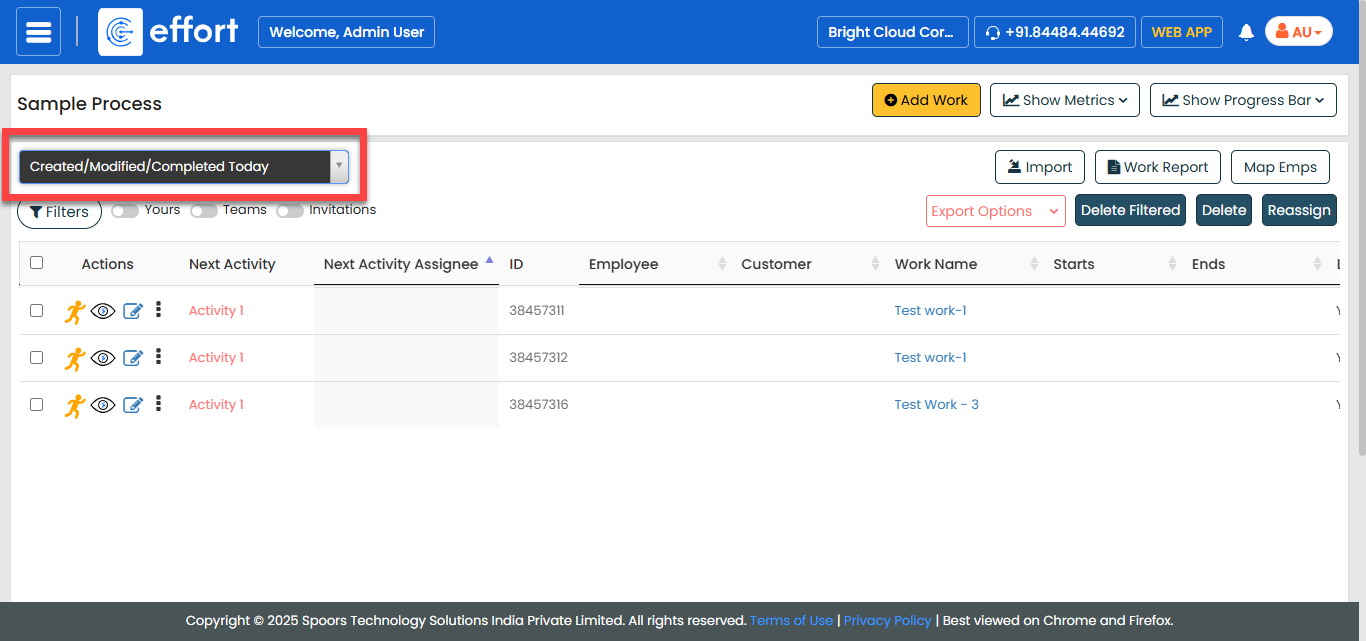Open the Test Work - 3 link
The width and height of the screenshot is (1366, 641).
[x=936, y=405]
